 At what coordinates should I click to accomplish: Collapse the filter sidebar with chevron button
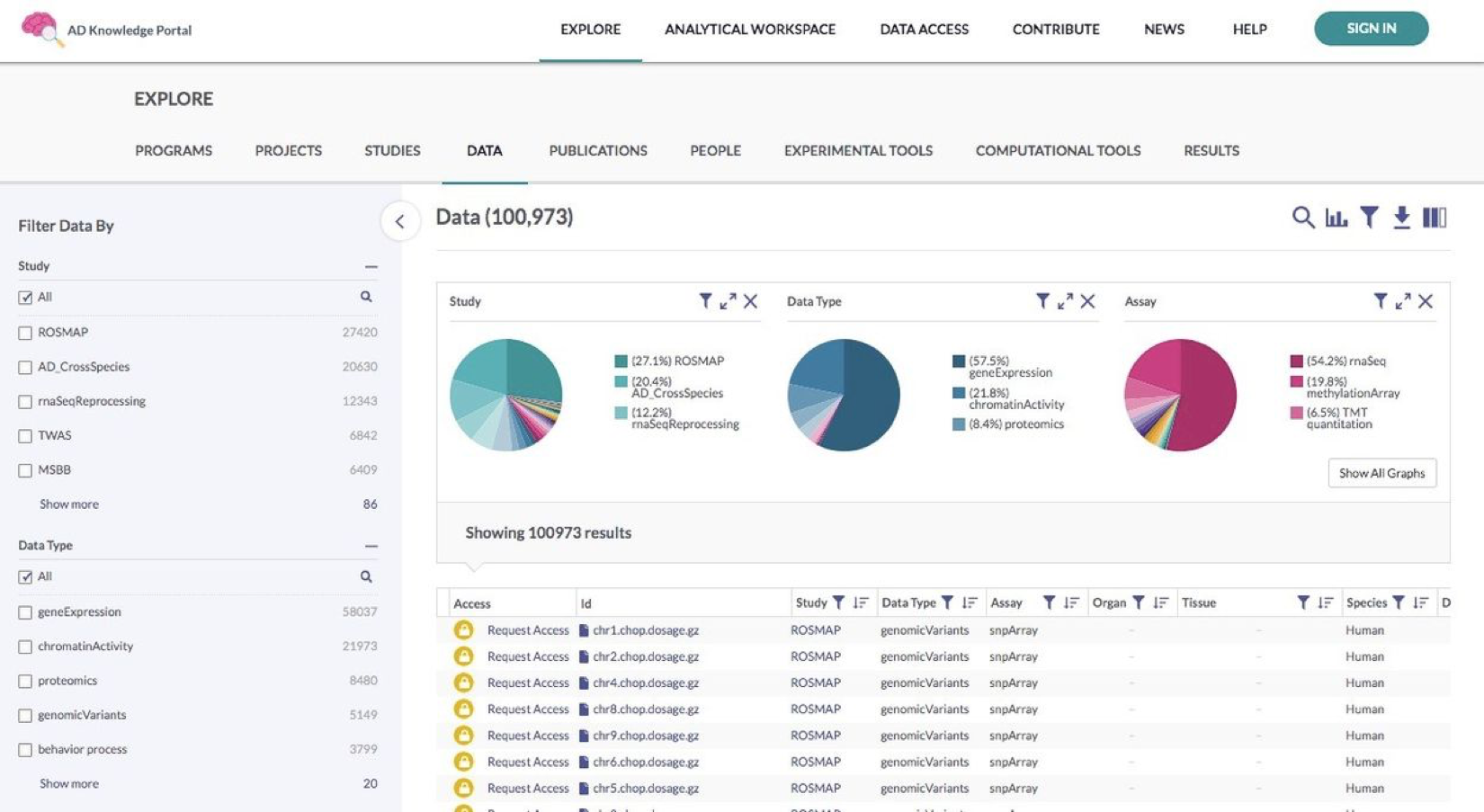pos(400,221)
